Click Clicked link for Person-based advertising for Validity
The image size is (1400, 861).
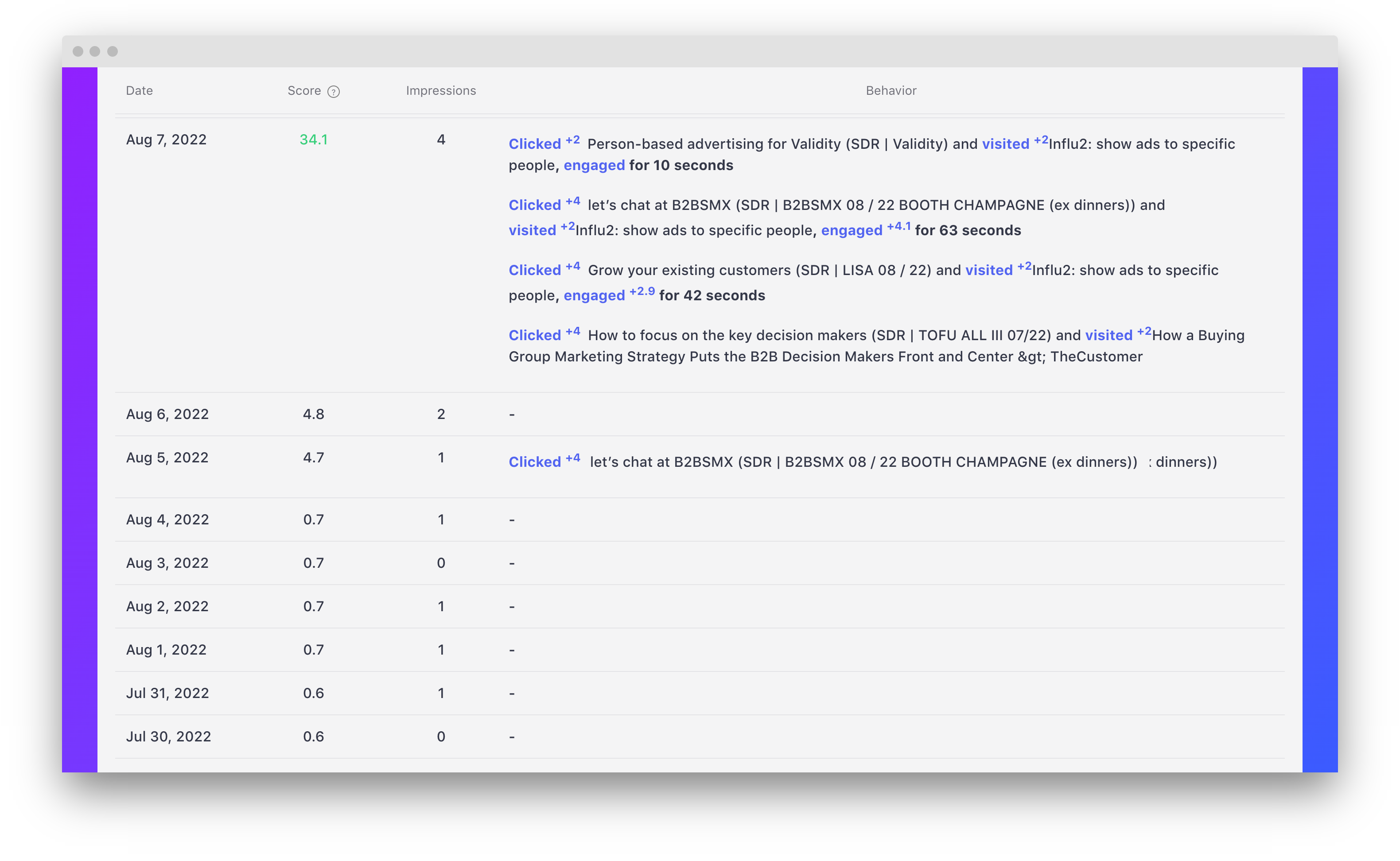[534, 144]
